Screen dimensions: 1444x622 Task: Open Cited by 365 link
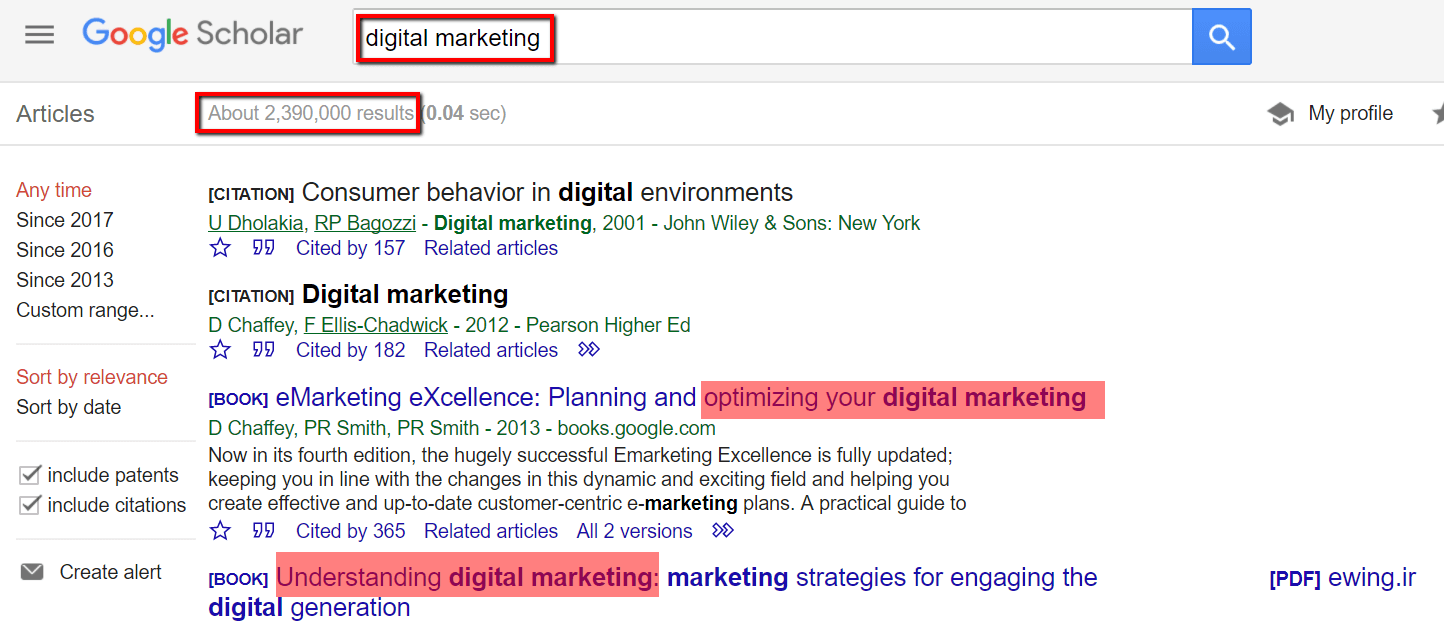click(x=351, y=531)
